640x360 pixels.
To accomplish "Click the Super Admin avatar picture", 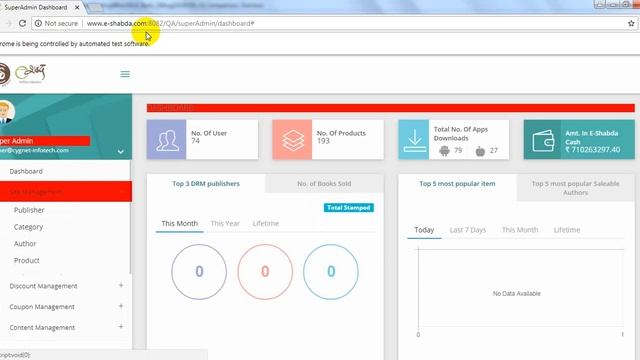I will pos(6,111).
